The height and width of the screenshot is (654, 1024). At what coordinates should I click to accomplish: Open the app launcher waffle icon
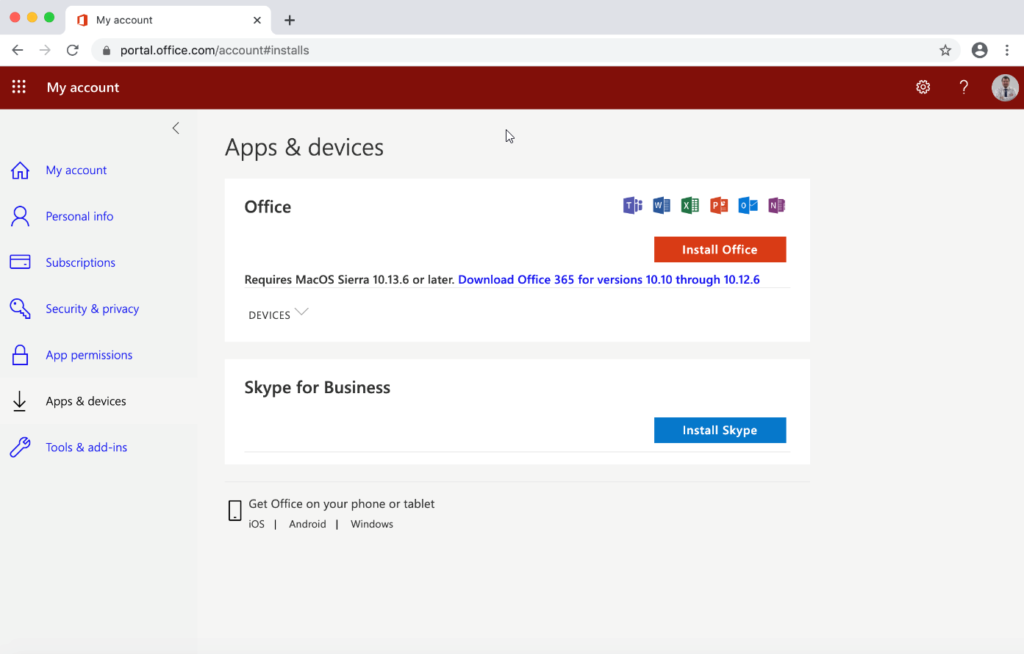[19, 87]
